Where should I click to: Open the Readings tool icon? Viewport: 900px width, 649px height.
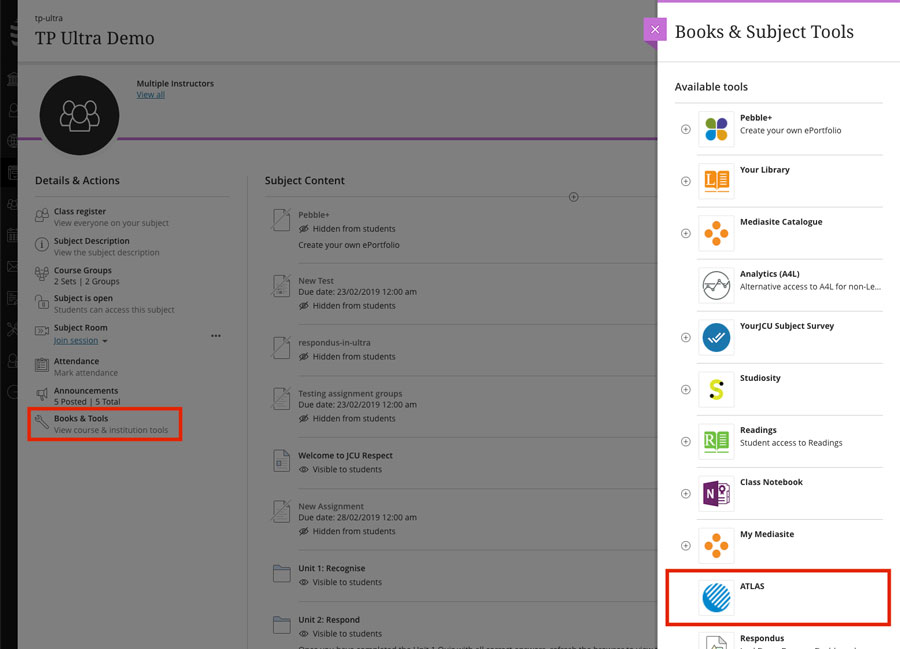click(716, 441)
